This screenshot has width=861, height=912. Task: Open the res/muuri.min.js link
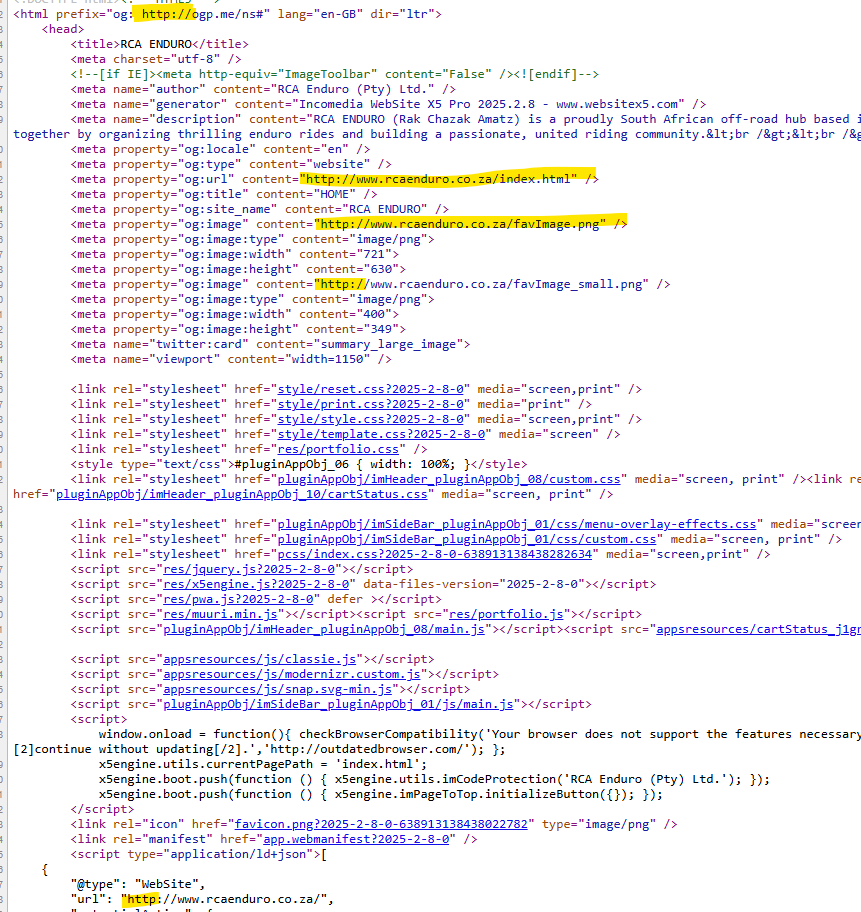220,615
